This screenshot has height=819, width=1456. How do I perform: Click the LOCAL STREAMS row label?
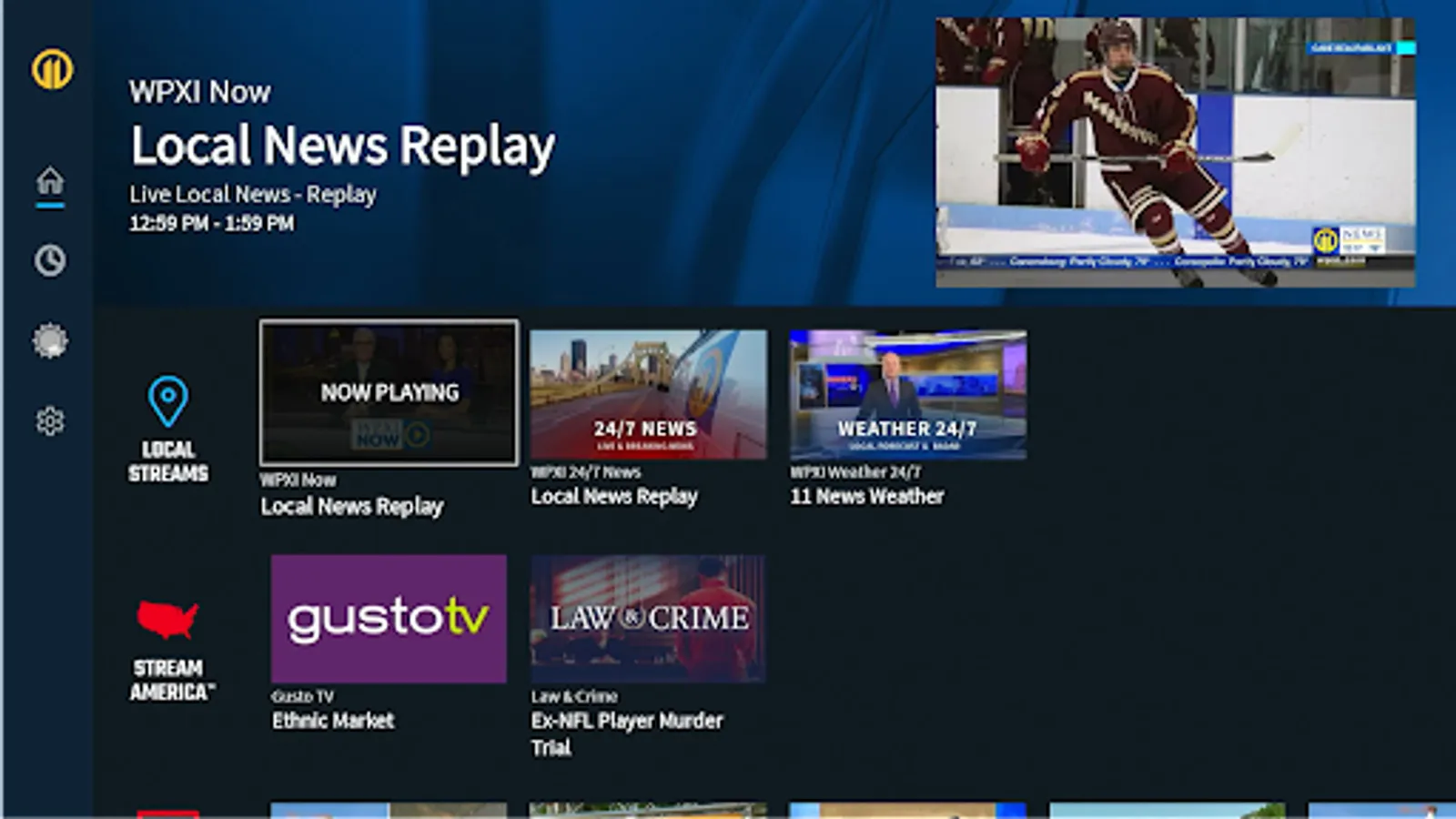point(168,461)
